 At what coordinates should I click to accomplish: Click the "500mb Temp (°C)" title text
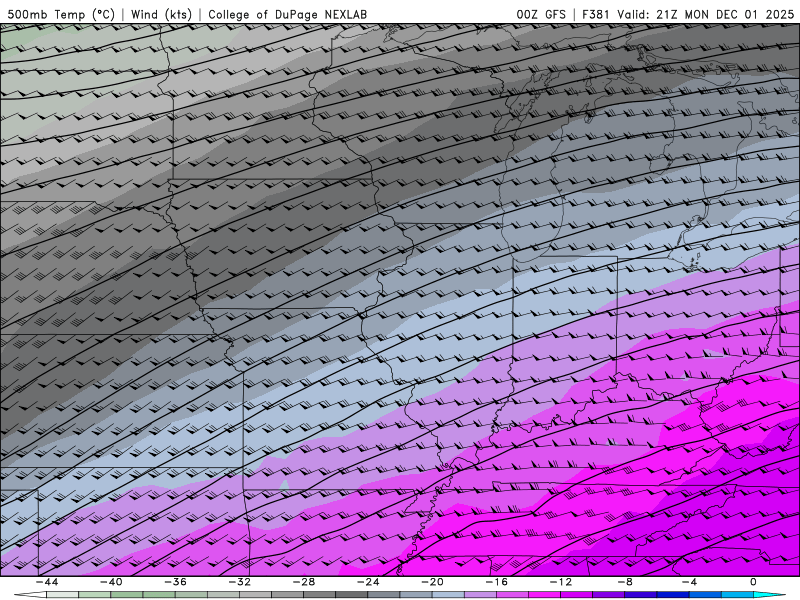click(x=61, y=14)
